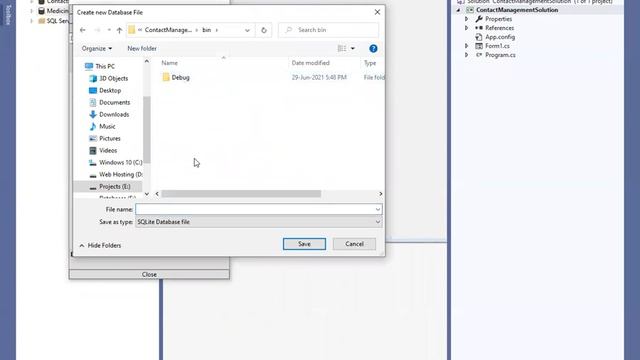640x360 pixels.
Task: Open 3D Objects folder
Action: pyautogui.click(x=113, y=78)
